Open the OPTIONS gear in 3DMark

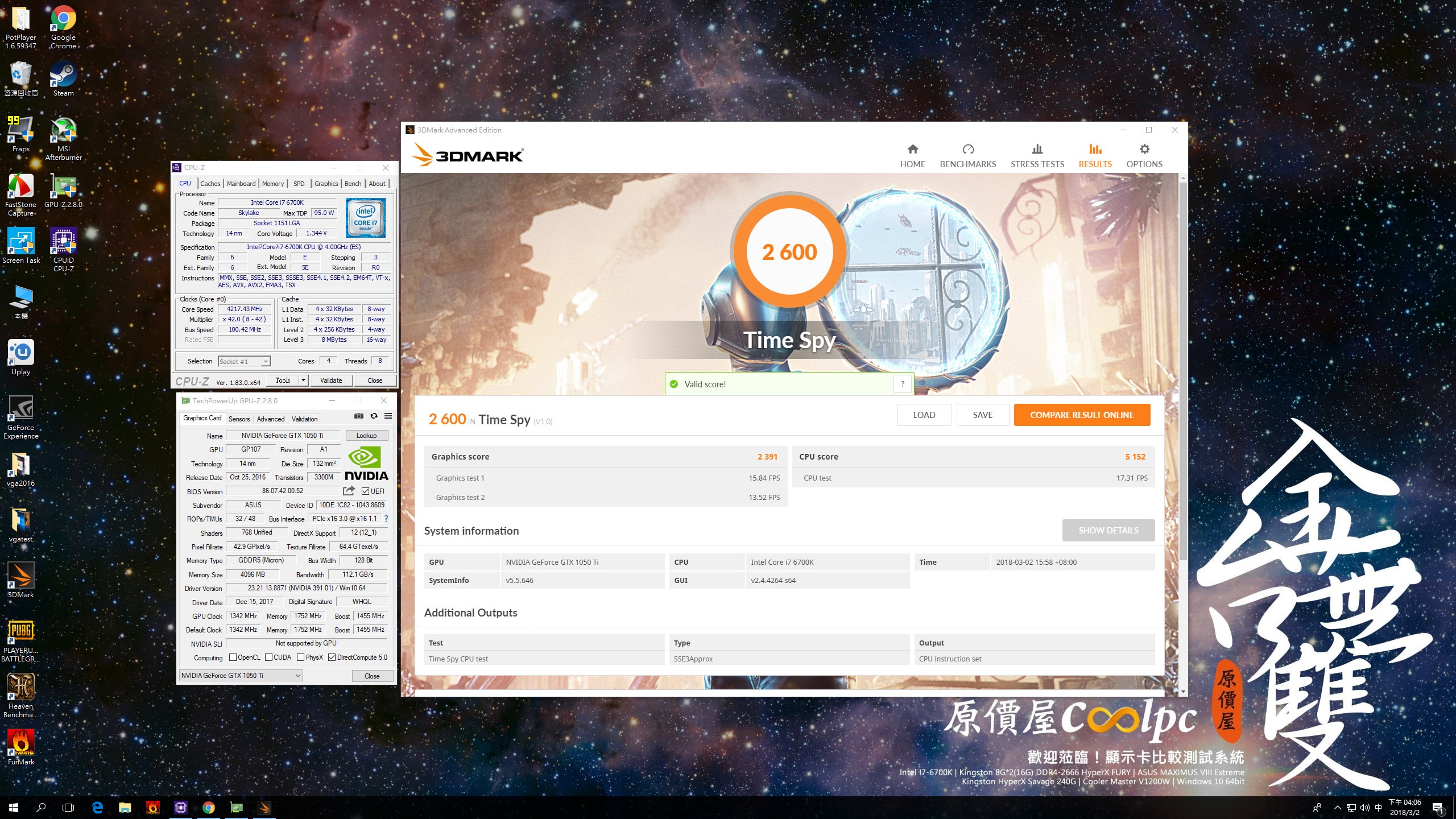tap(1144, 156)
